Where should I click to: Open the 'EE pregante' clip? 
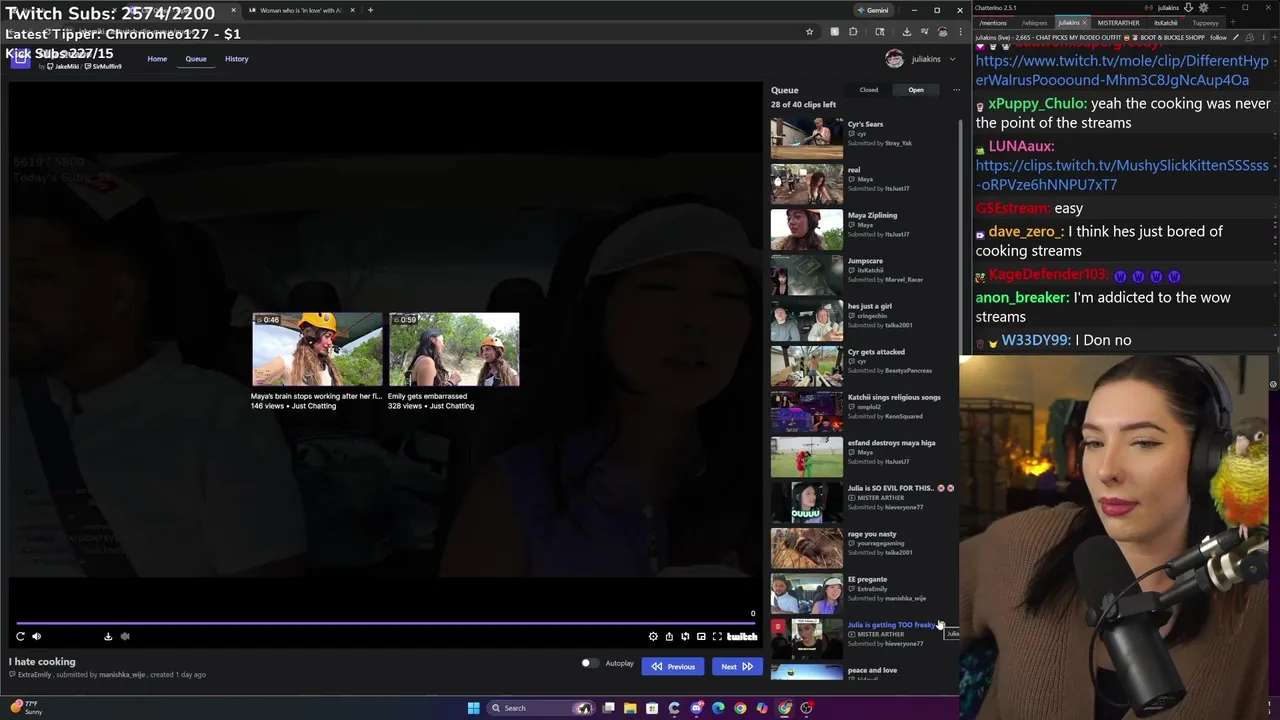[x=807, y=593]
